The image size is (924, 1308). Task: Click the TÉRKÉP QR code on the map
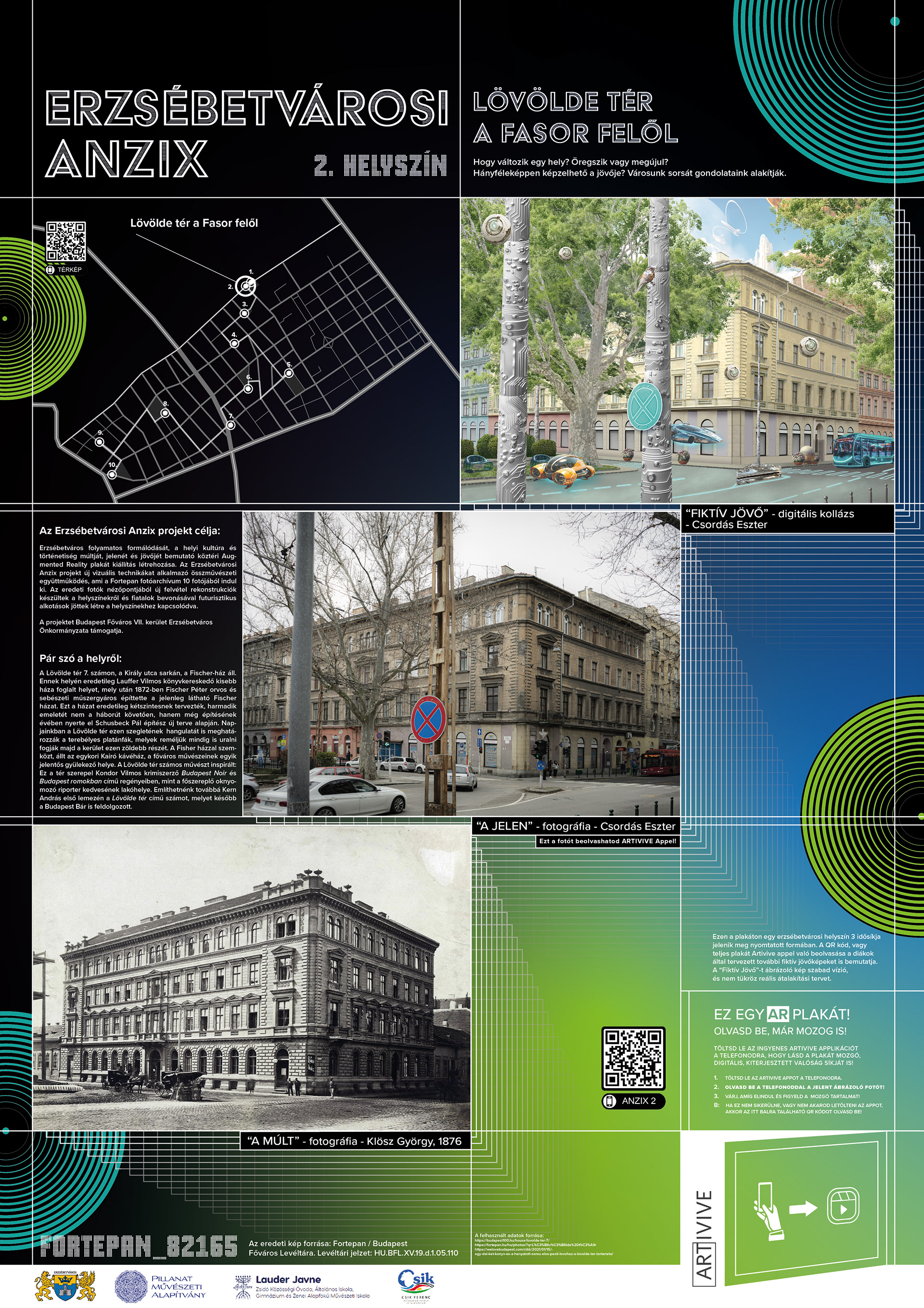pos(66,242)
